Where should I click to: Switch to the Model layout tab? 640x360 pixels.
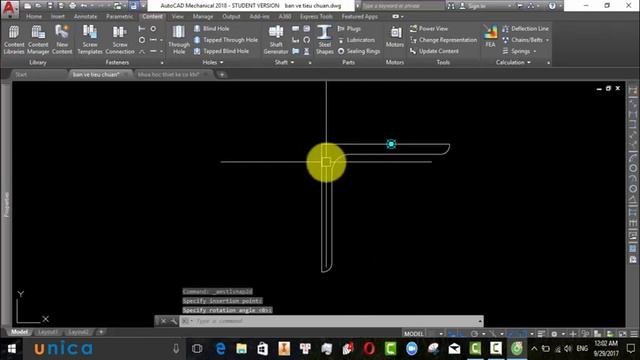point(19,332)
